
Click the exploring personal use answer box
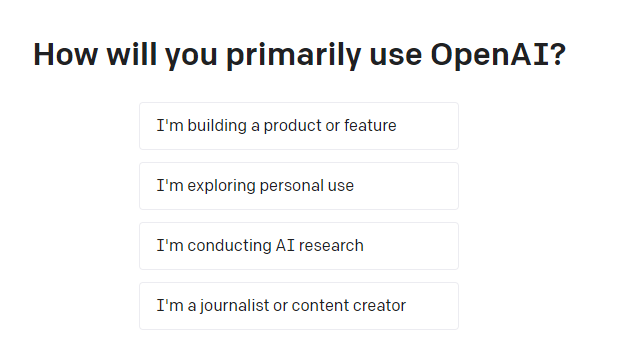[299, 186]
